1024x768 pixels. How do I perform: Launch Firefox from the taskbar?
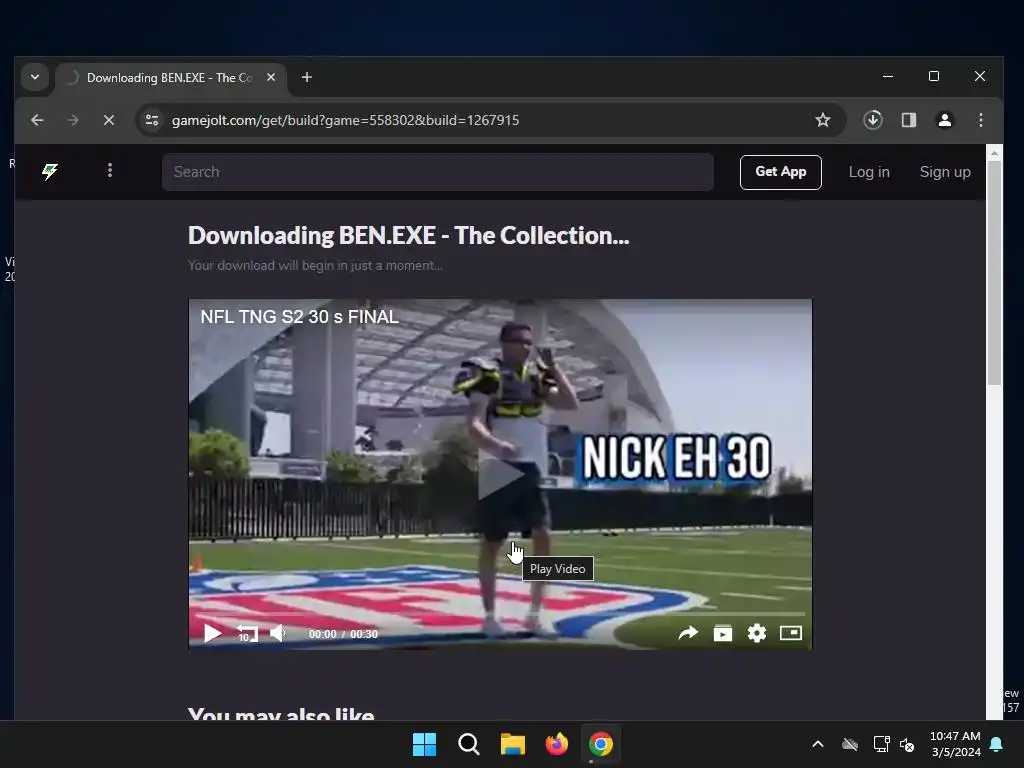[556, 744]
